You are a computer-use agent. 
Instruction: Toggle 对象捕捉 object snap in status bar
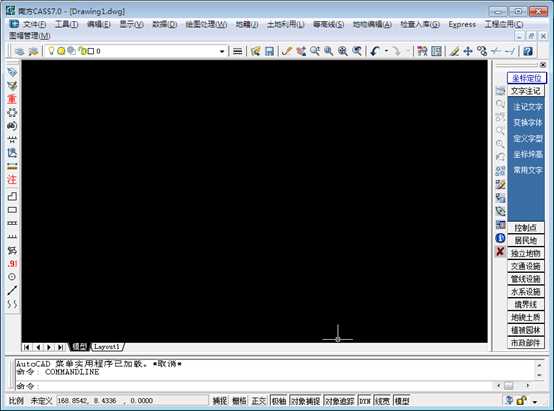click(x=306, y=401)
